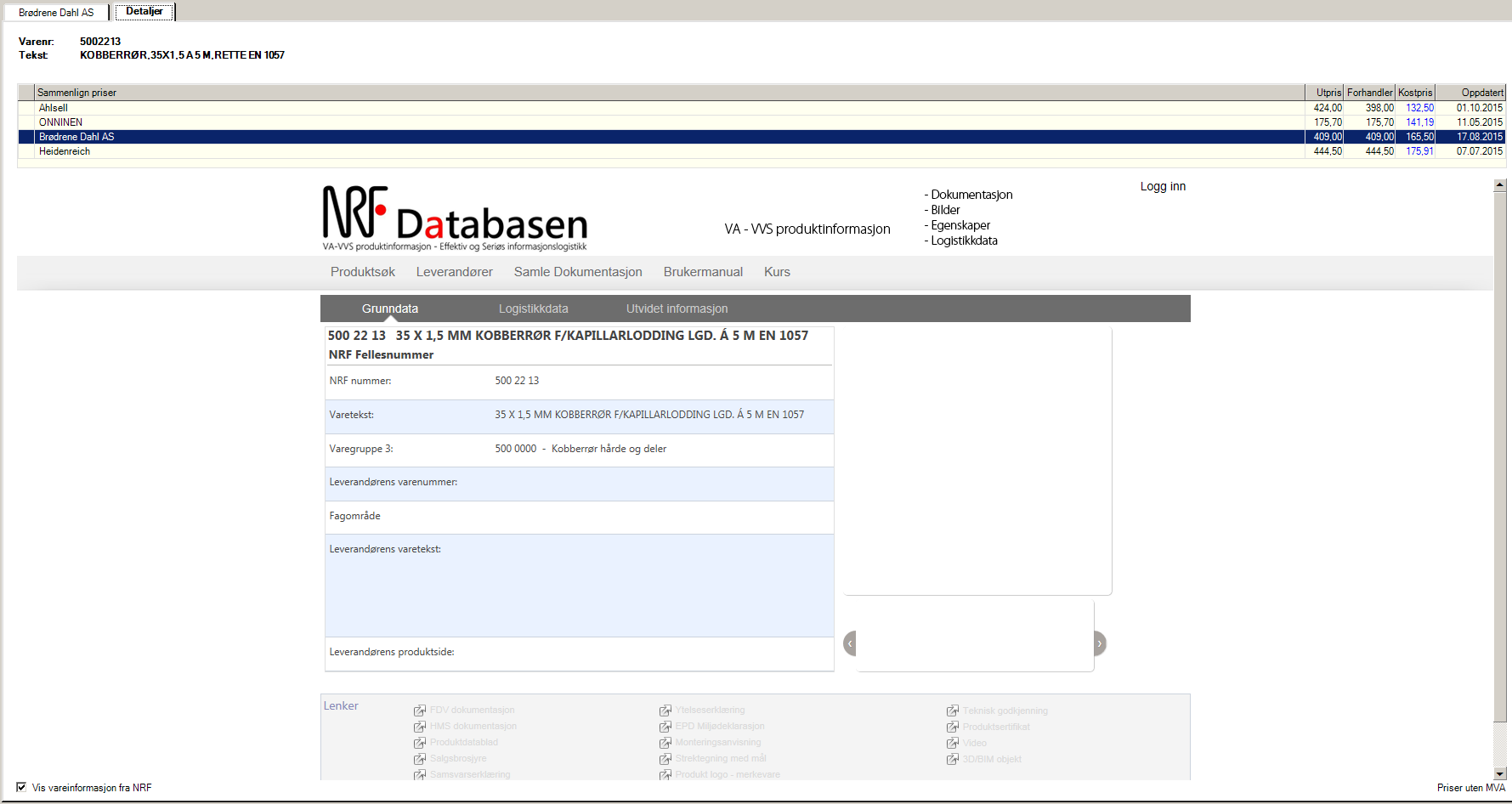Open Samle Dokumentasjon in the navigation bar
The height and width of the screenshot is (804, 1512).
click(578, 272)
